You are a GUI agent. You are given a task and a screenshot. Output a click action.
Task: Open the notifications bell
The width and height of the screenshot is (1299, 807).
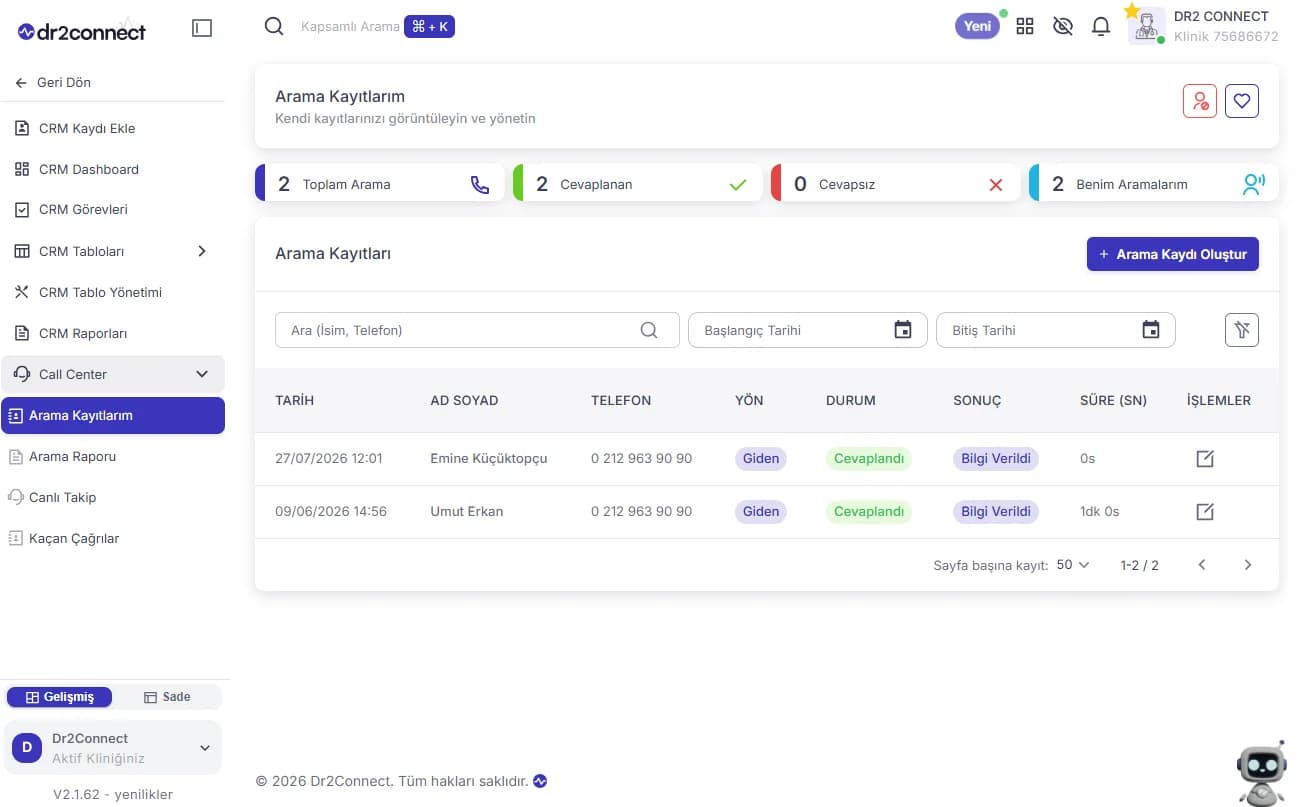point(1101,27)
